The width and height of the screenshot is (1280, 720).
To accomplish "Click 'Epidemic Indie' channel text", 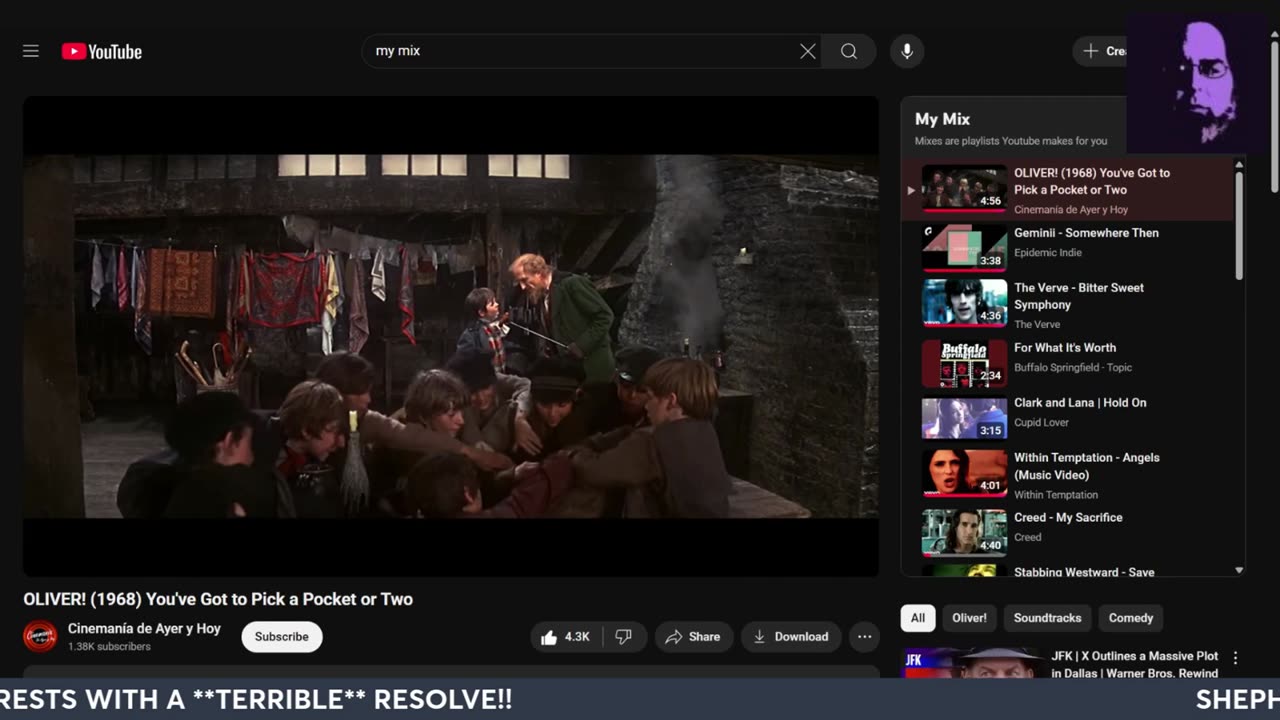I will (1048, 252).
